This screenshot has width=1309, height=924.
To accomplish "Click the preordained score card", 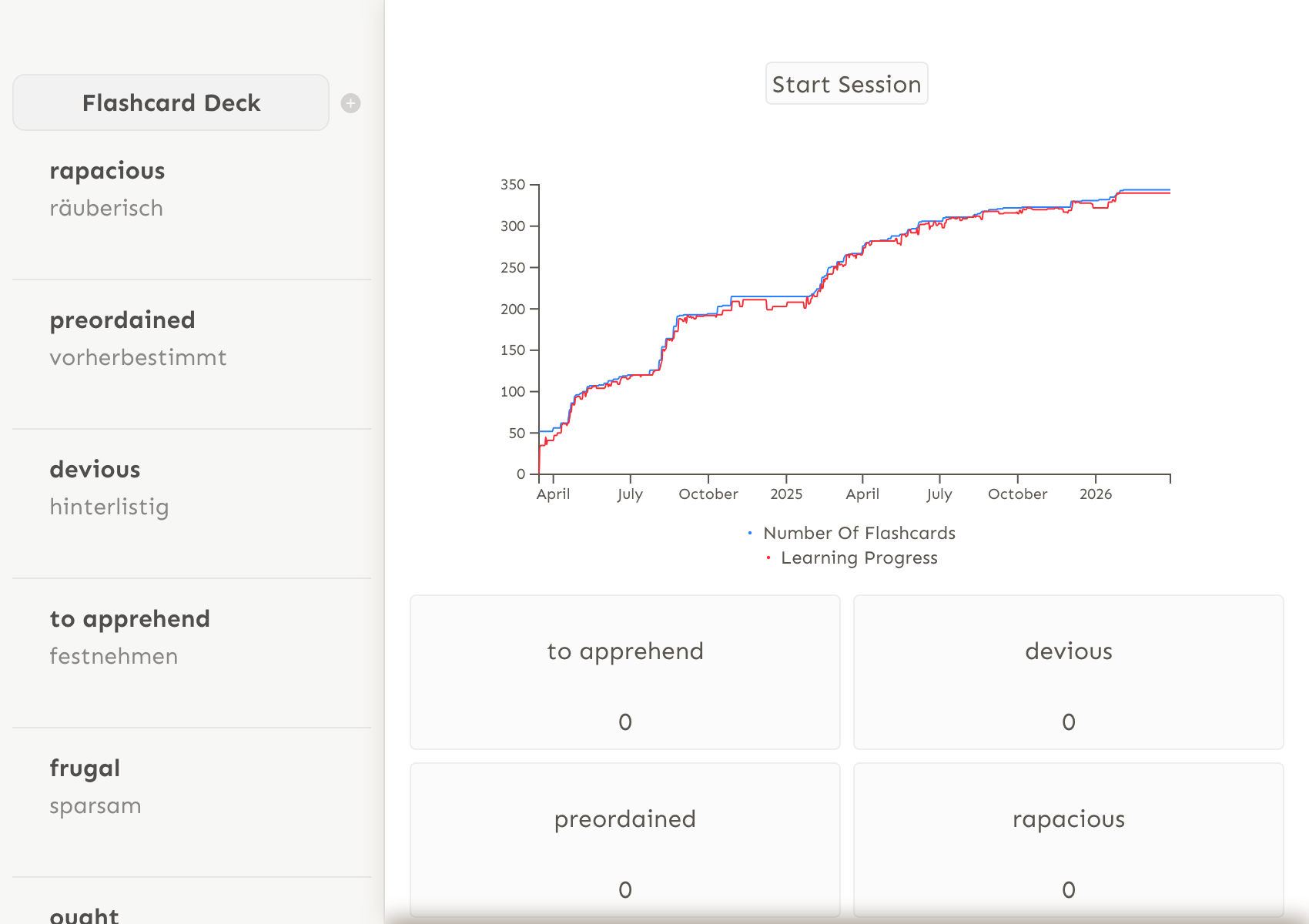I will coord(624,840).
